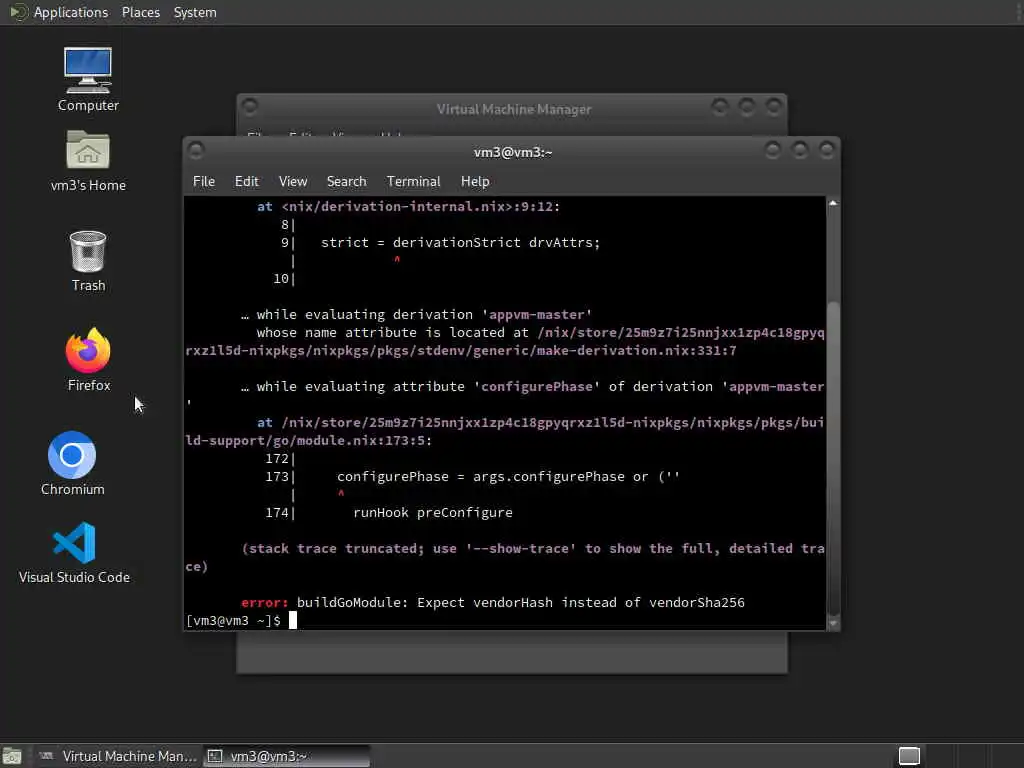This screenshot has height=768, width=1024.
Task: Click the show desktop icon in taskbar
Action: [x=12, y=756]
